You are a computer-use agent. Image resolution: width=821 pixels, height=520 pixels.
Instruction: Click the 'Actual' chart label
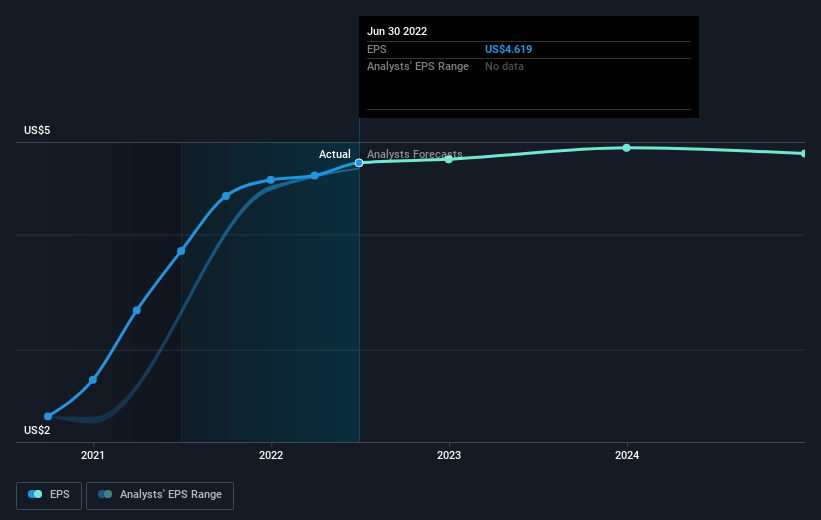pyautogui.click(x=335, y=154)
